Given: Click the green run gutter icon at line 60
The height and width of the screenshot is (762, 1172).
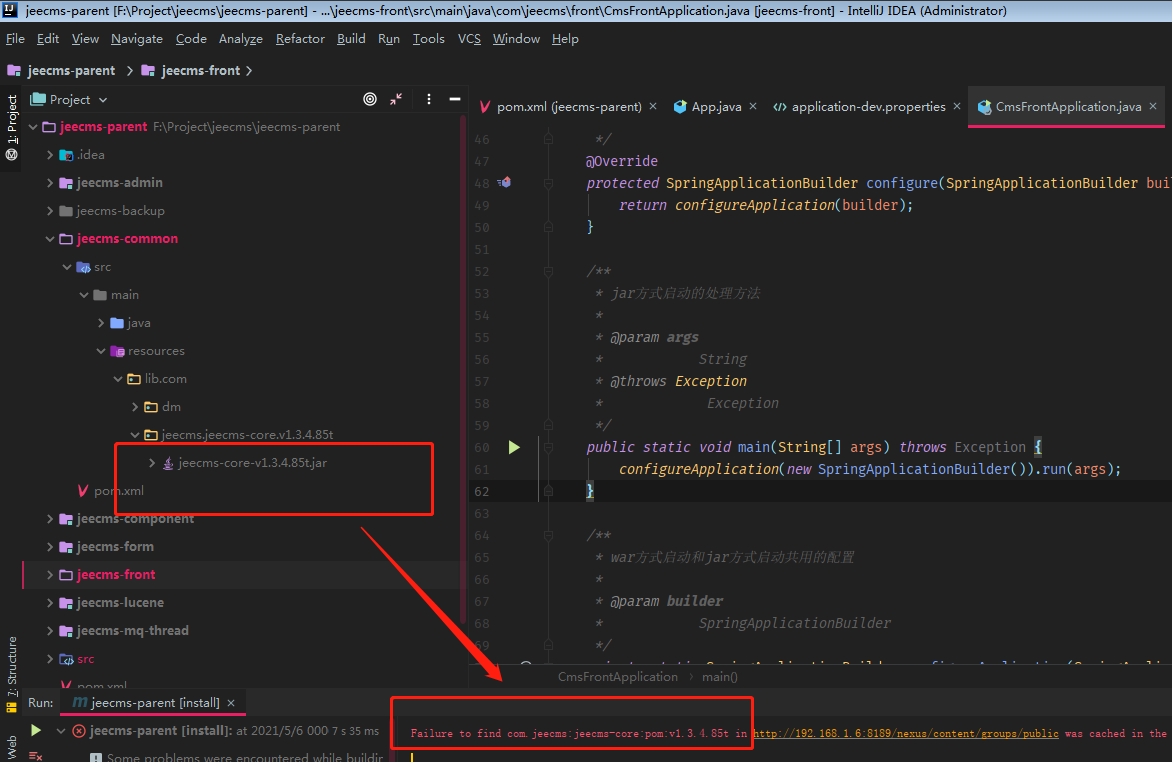Looking at the screenshot, I should click(514, 447).
